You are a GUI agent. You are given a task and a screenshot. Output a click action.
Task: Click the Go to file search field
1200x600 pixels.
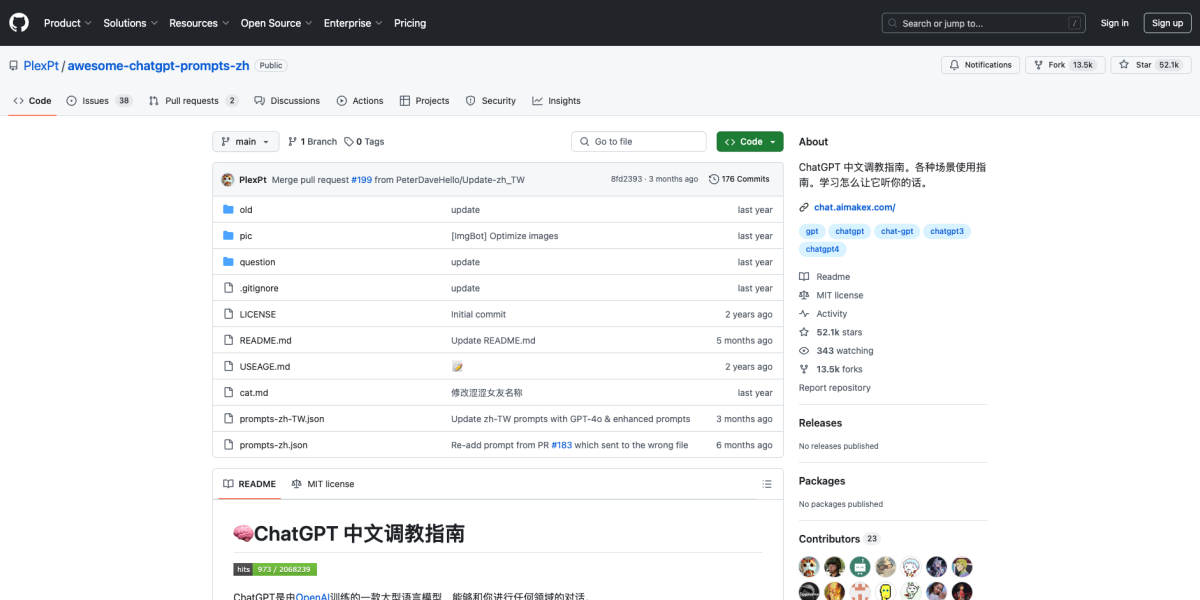(x=638, y=141)
